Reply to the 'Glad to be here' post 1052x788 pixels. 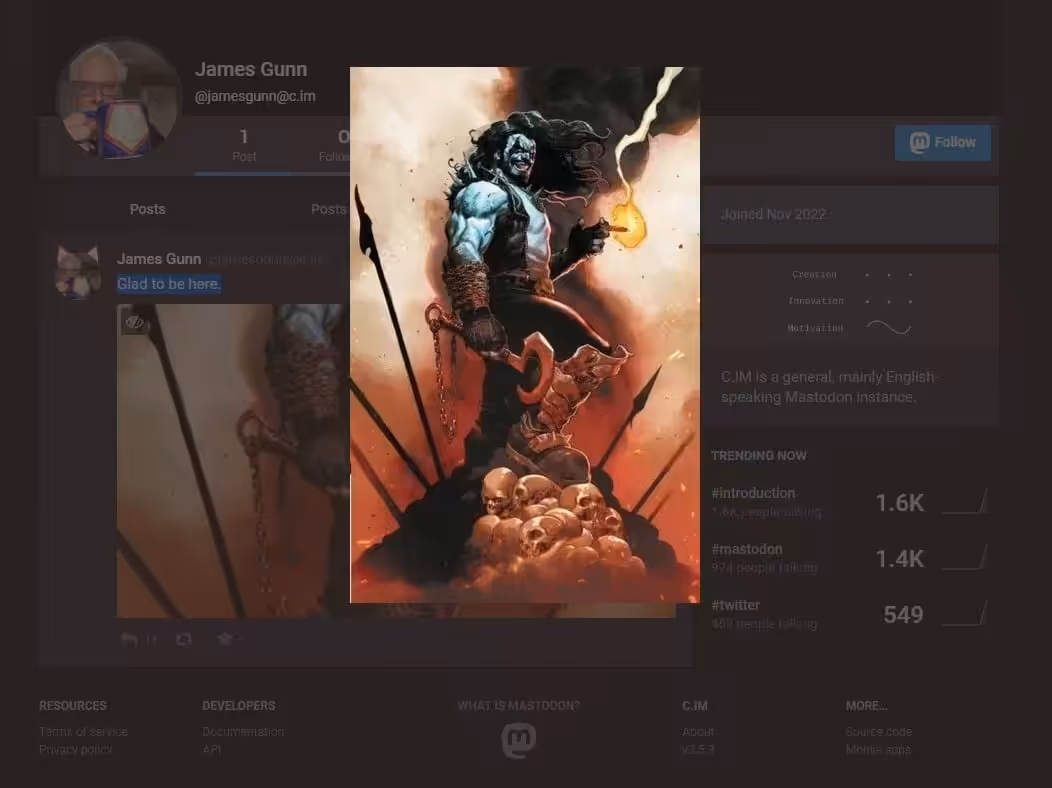(x=129, y=640)
